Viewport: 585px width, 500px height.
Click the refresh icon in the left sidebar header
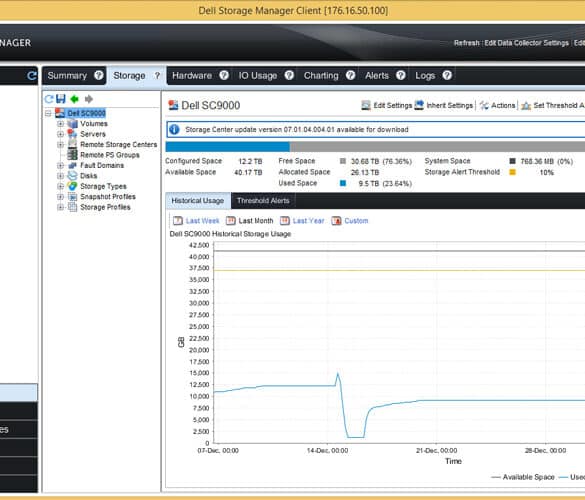click(x=32, y=76)
